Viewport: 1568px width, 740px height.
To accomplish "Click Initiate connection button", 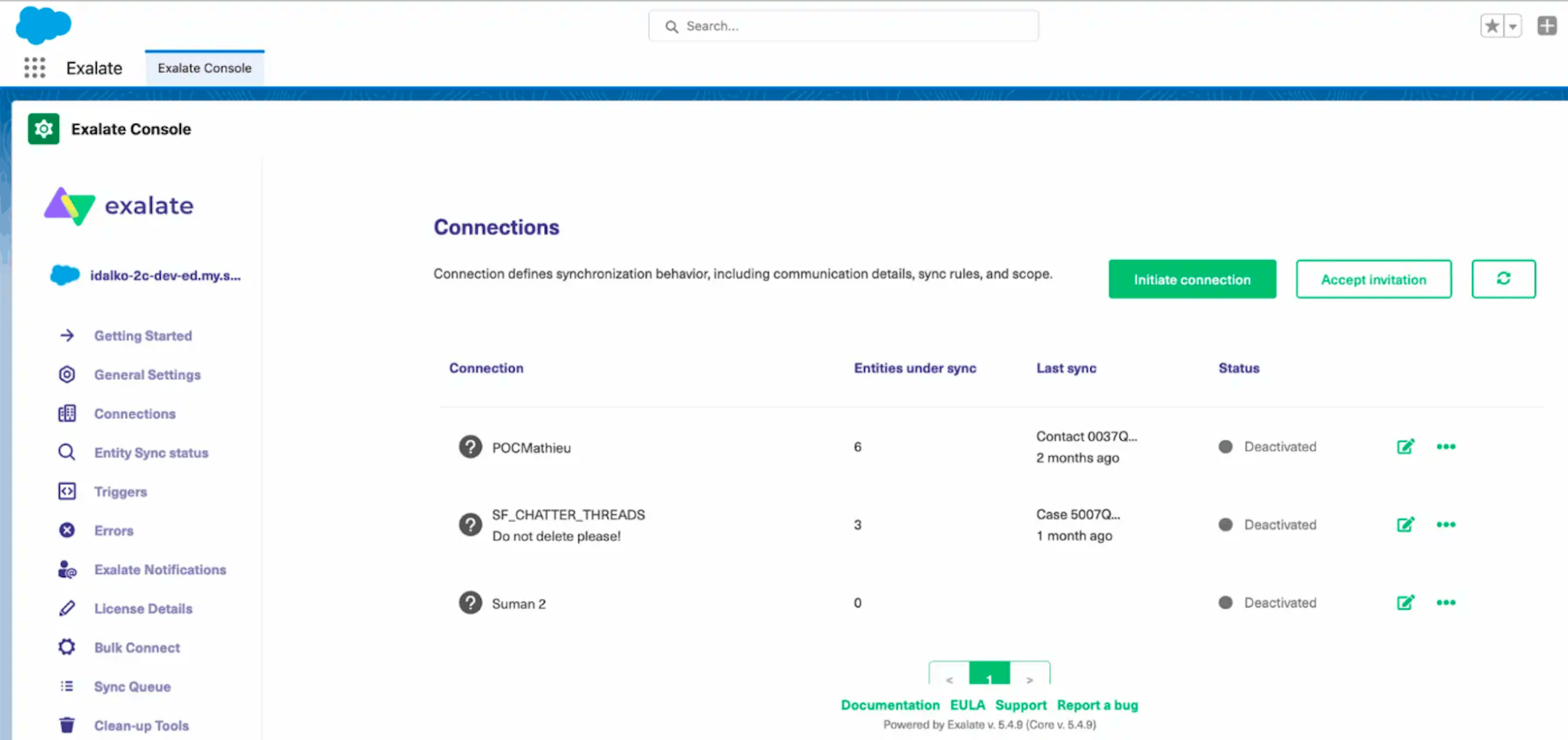I will (x=1192, y=279).
